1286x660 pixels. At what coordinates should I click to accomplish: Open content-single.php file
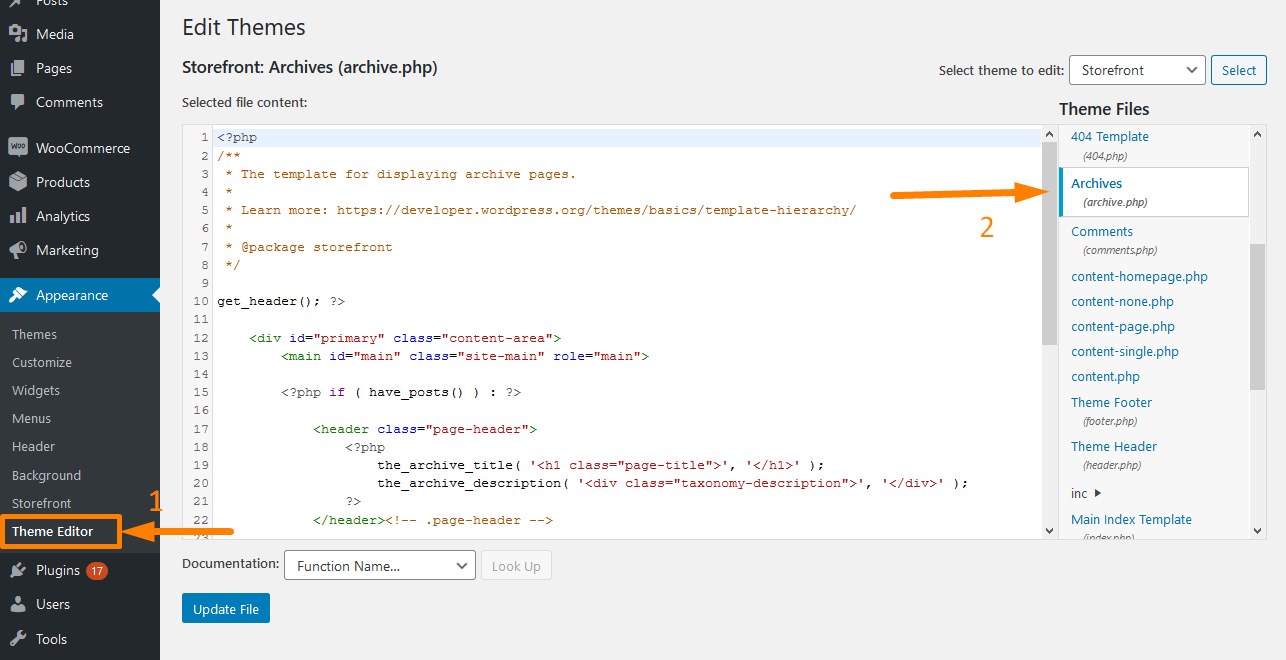[x=1125, y=352]
